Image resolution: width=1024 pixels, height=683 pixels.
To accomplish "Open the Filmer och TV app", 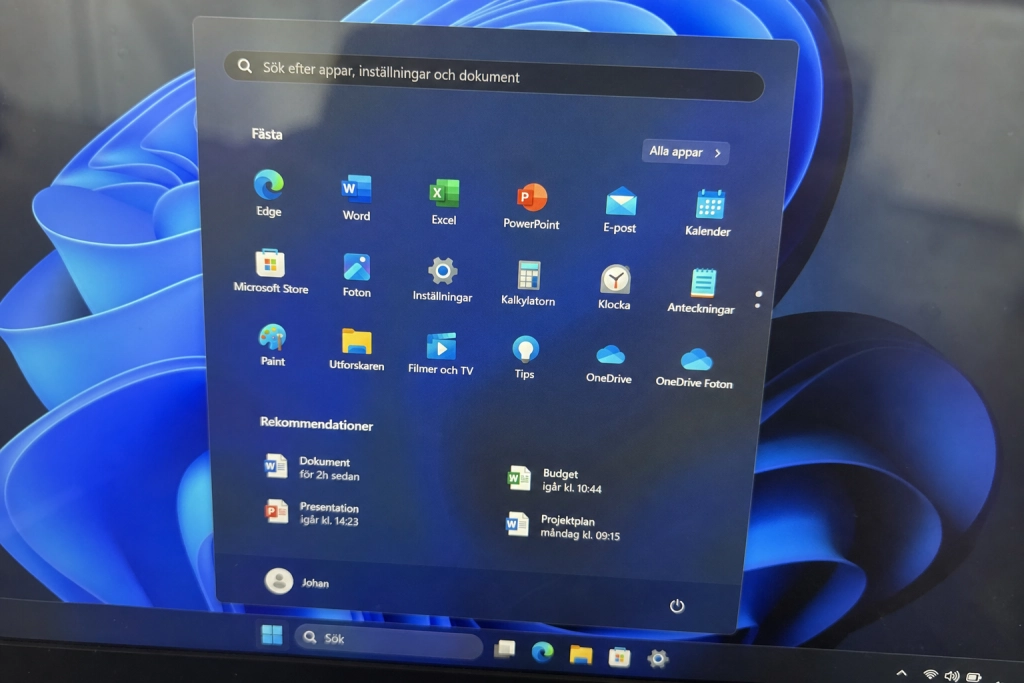I will pos(441,353).
